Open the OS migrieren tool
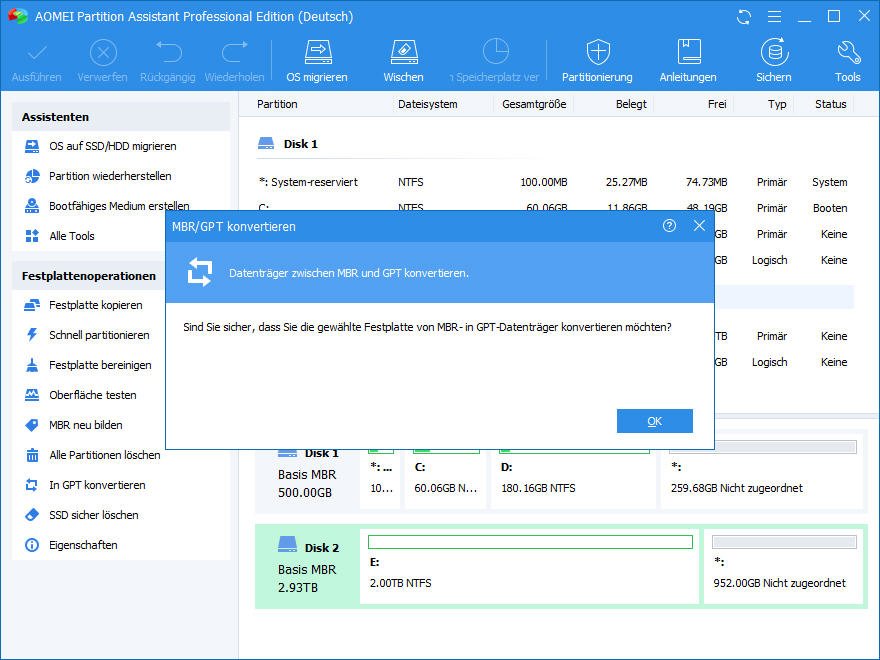The image size is (880, 660). pyautogui.click(x=317, y=61)
